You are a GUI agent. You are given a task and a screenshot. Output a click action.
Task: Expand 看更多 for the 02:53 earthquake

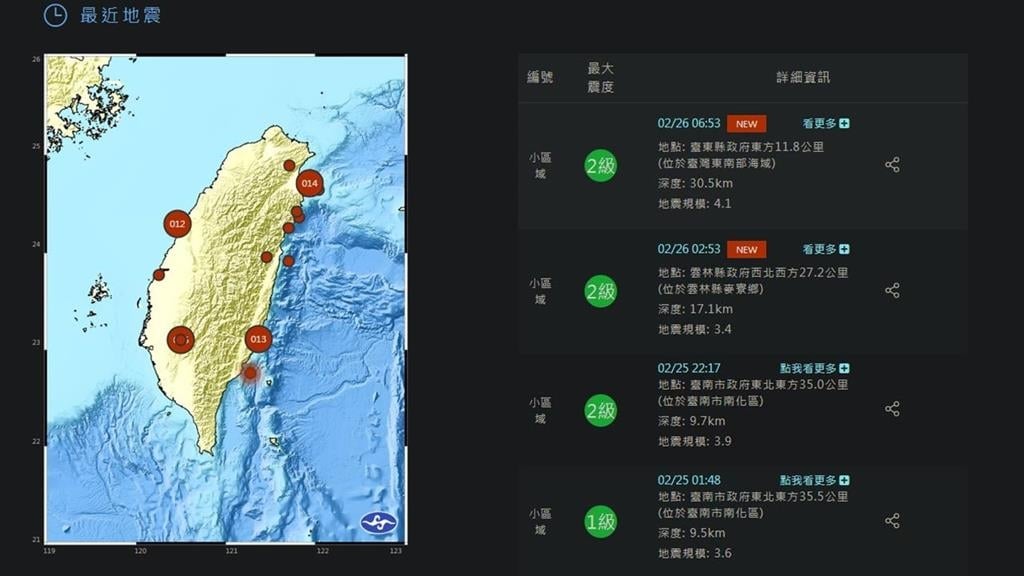826,249
